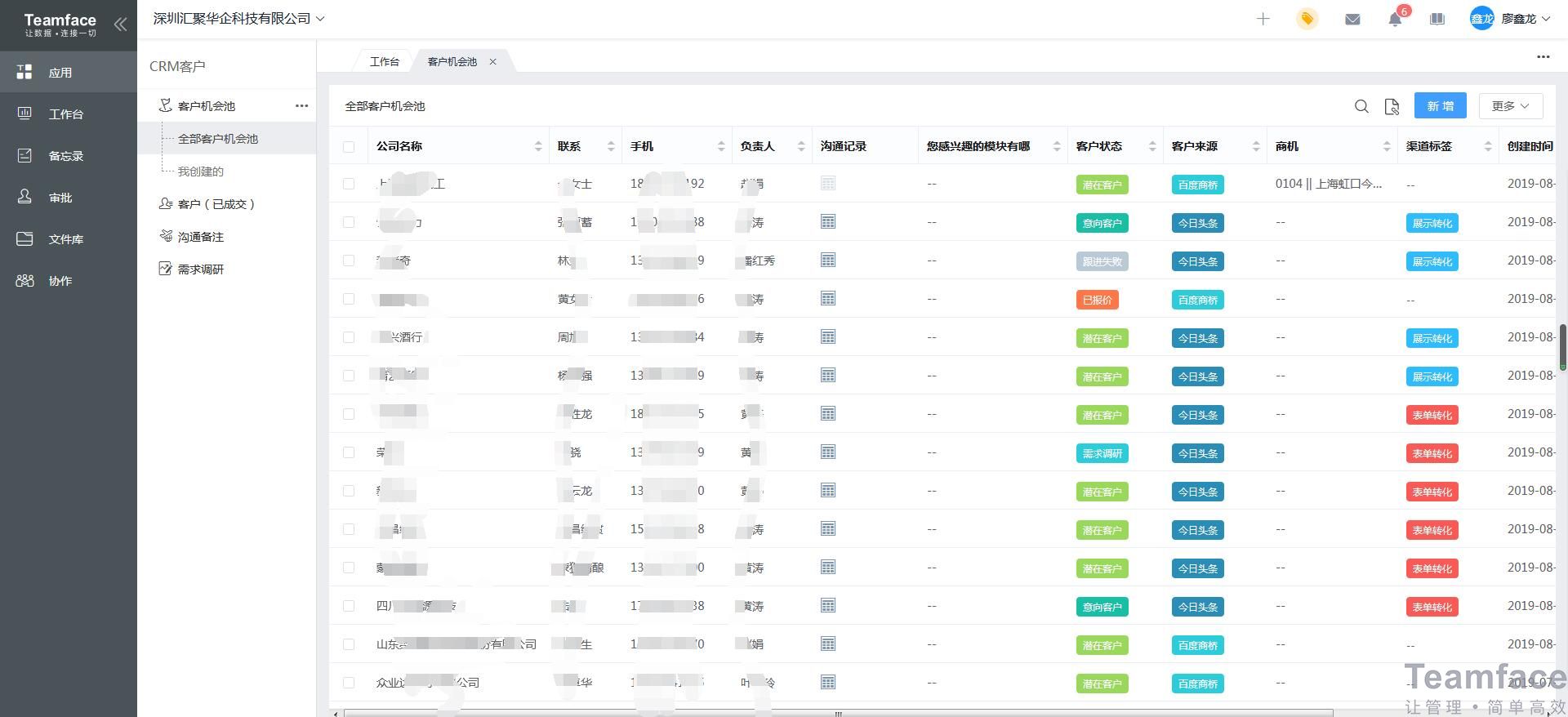Screen dimensions: 1568x717
Task: Open the mail envelope icon
Action: click(x=1352, y=19)
